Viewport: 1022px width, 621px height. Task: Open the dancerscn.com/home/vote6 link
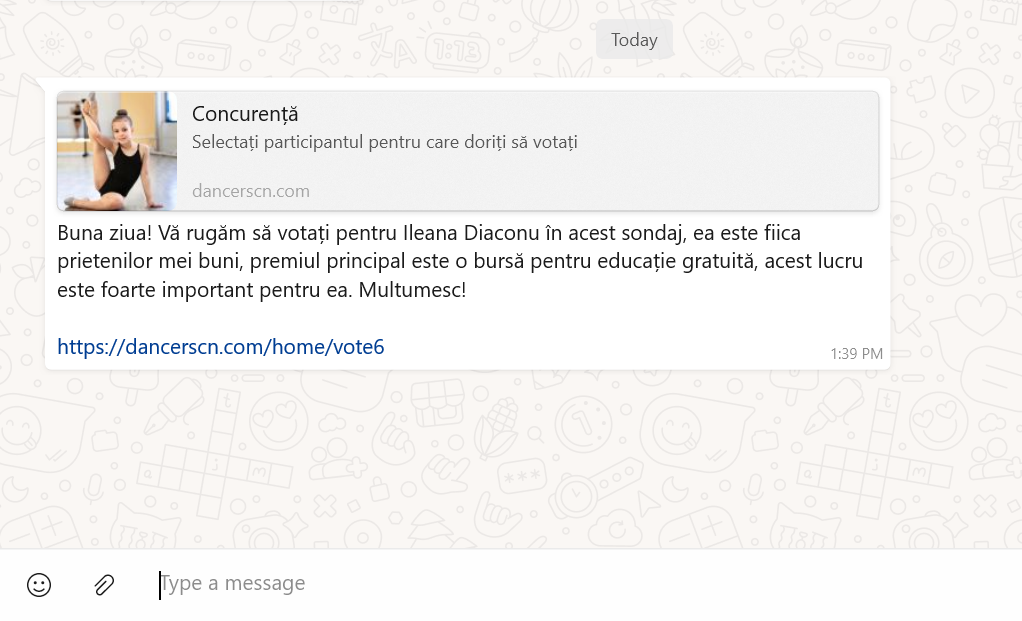[x=220, y=347]
